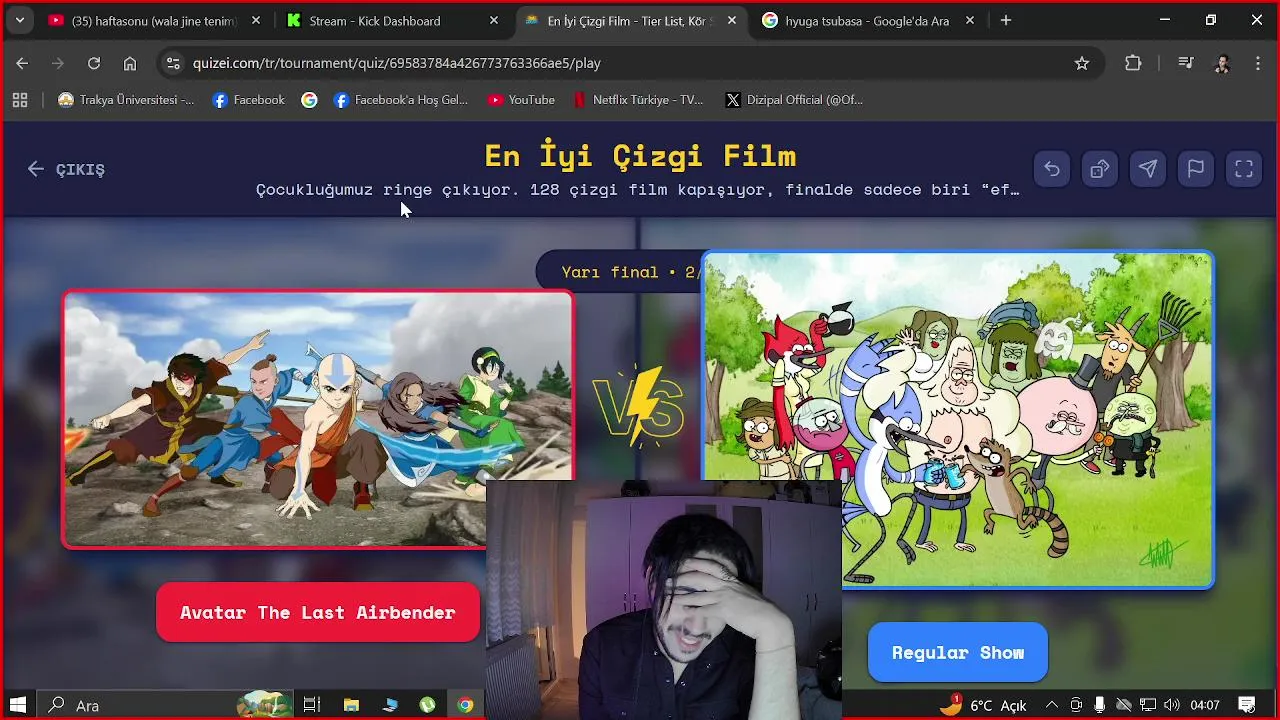Viewport: 1280px width, 720px height.
Task: Open File Explorer from the taskbar
Action: (351, 705)
